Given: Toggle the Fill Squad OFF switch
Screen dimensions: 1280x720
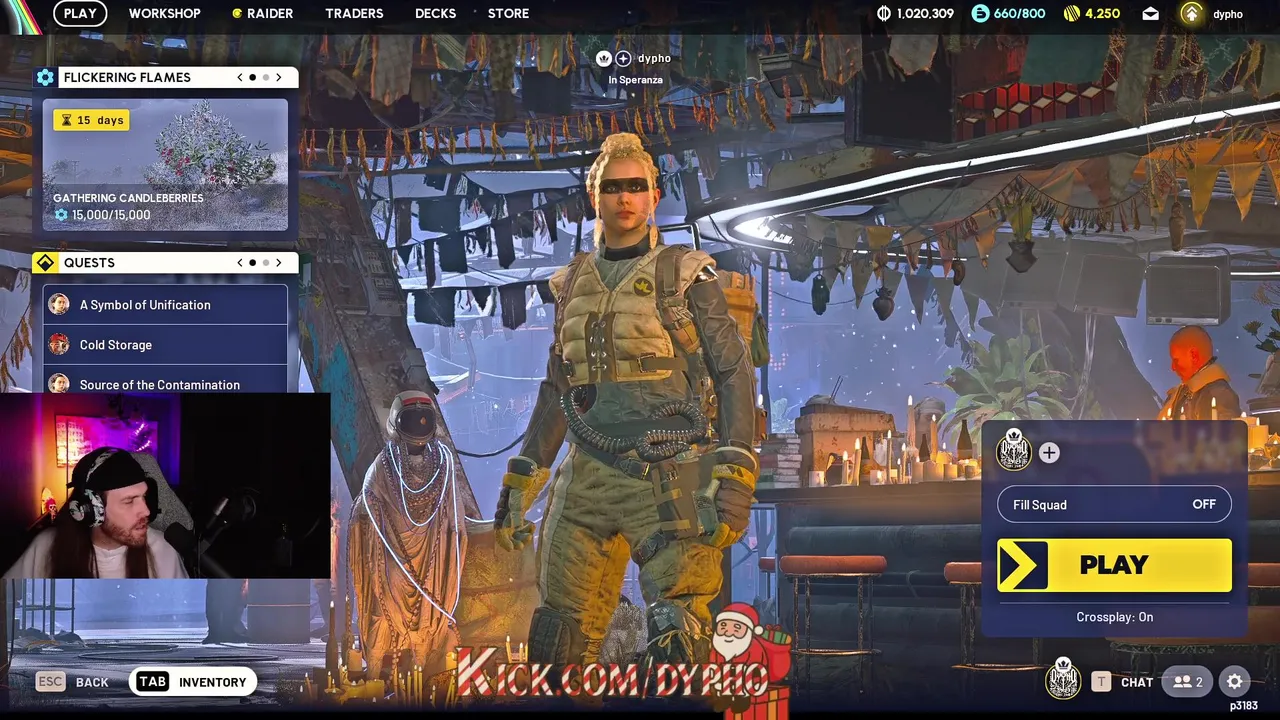Looking at the screenshot, I should click(1114, 504).
